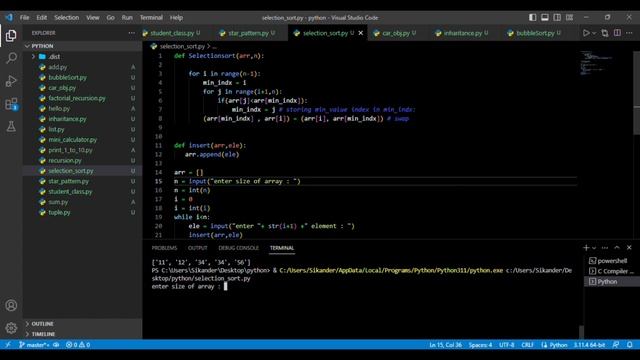This screenshot has height=360, width=640.
Task: Close the terminal panel
Action: (629, 248)
